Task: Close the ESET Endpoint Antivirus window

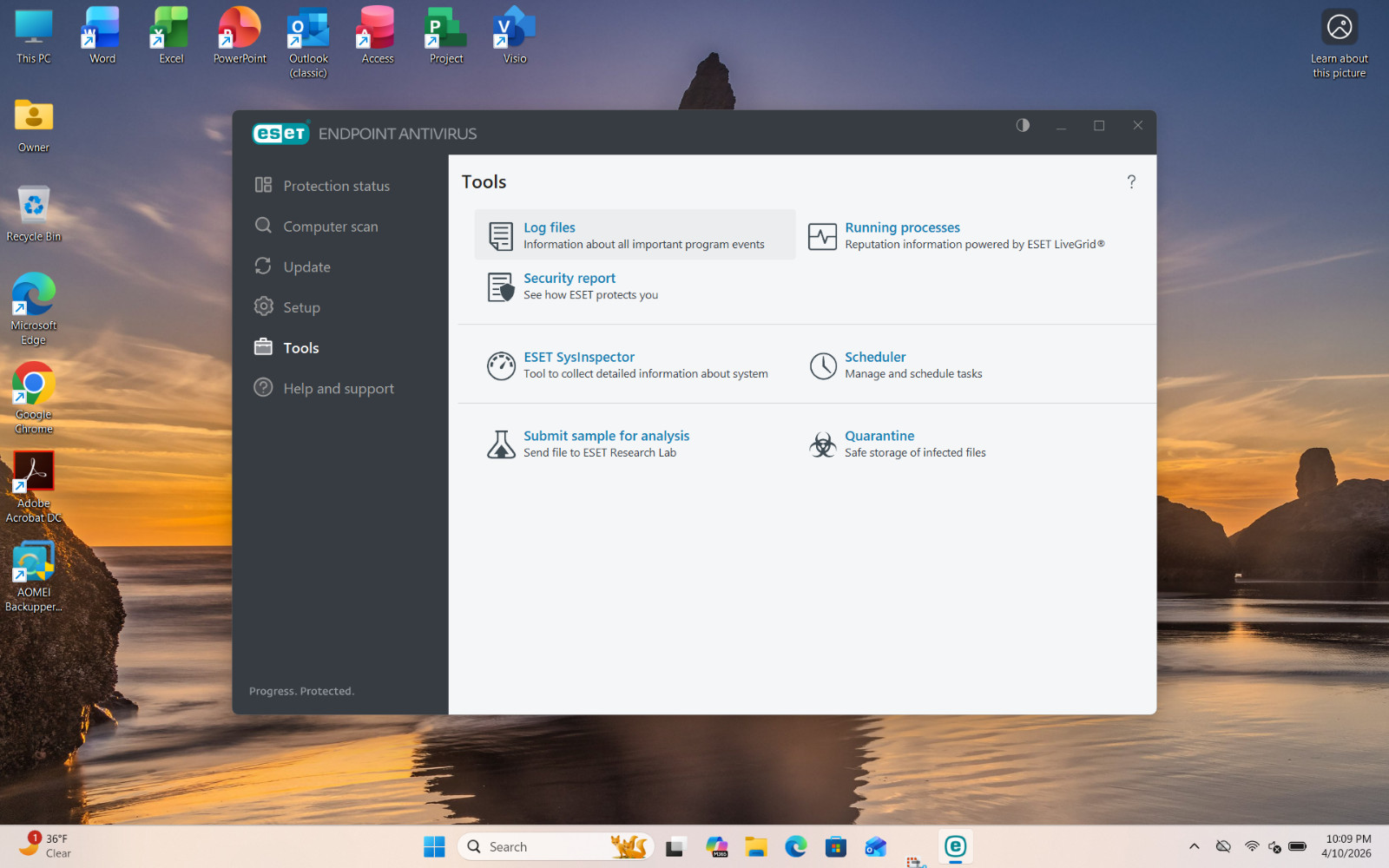Action: pyautogui.click(x=1137, y=126)
